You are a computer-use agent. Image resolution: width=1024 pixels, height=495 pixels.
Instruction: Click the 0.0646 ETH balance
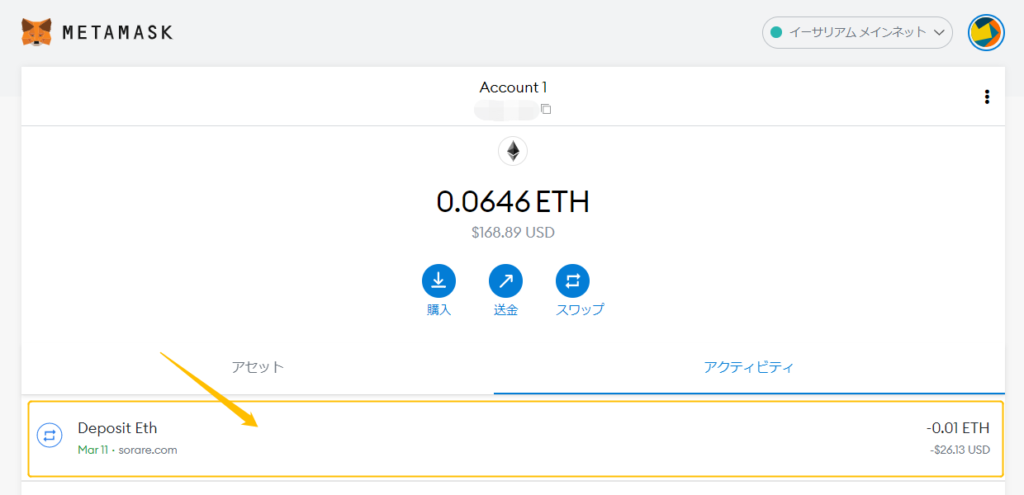[x=513, y=202]
